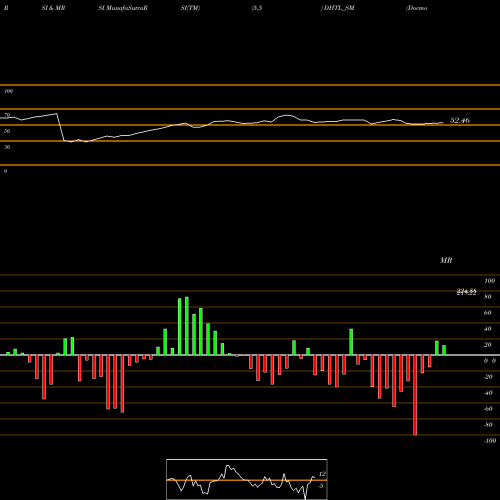Click the '-5' label in mini chart

(321, 486)
